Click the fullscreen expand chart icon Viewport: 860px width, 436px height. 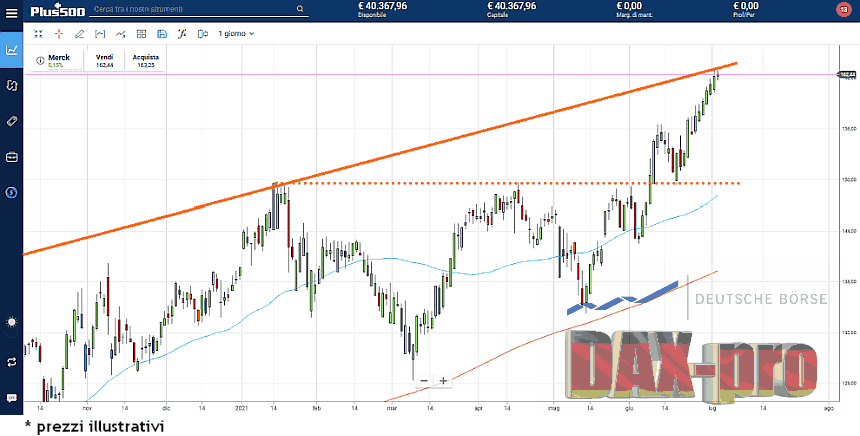pos(38,33)
